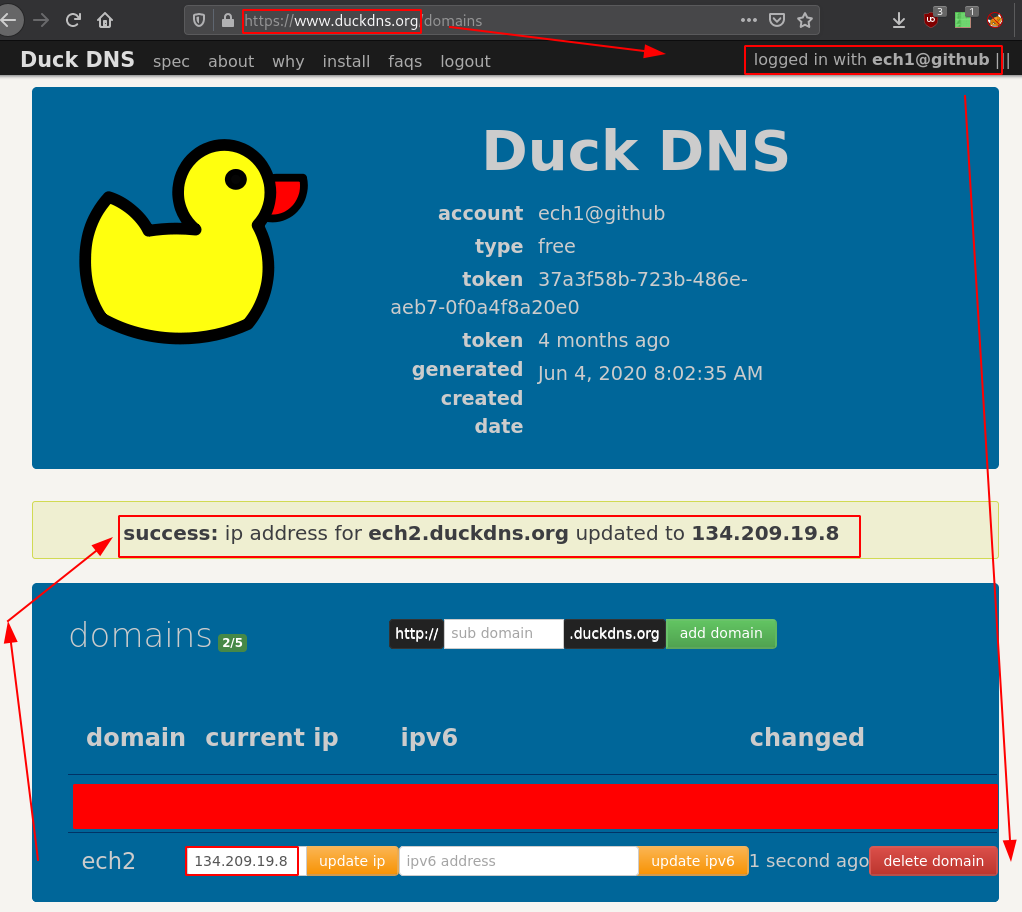This screenshot has width=1022, height=912.
Task: Click the '1 second ago' changed time
Action: [x=809, y=861]
